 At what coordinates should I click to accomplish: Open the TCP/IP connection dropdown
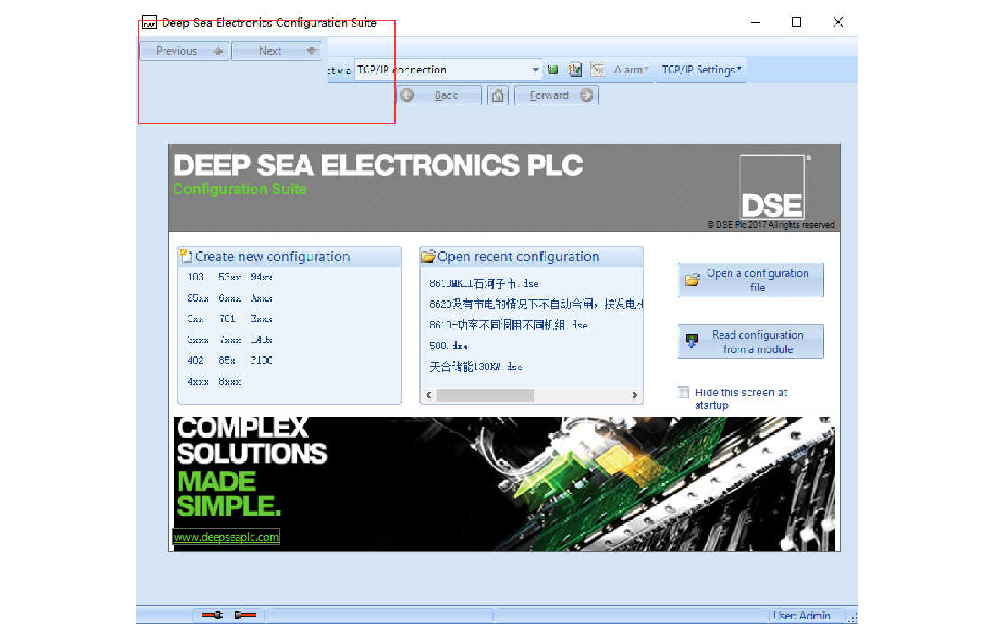(535, 70)
